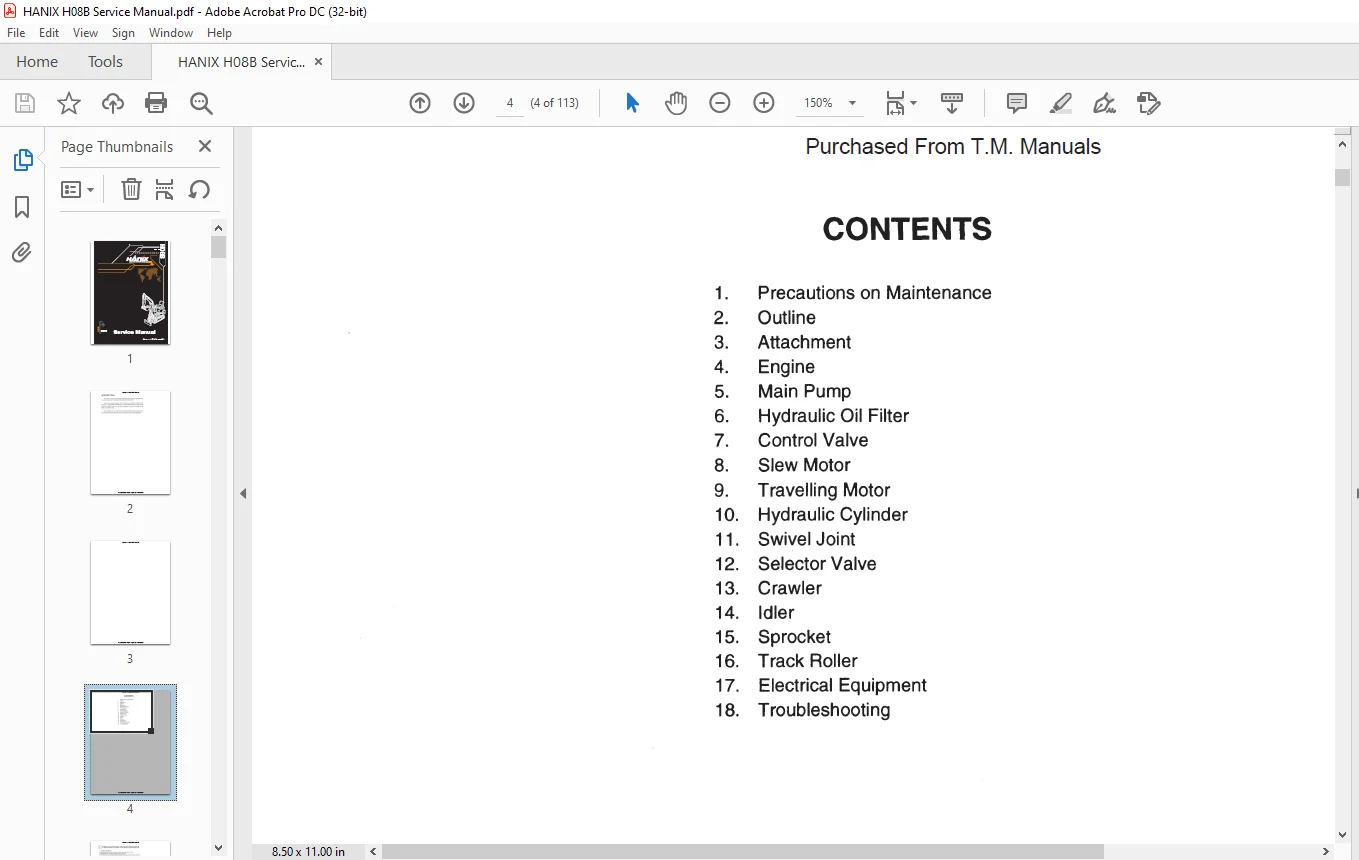The width and height of the screenshot is (1359, 860).
Task: Select the highlight text pen tool
Action: coord(1061,103)
